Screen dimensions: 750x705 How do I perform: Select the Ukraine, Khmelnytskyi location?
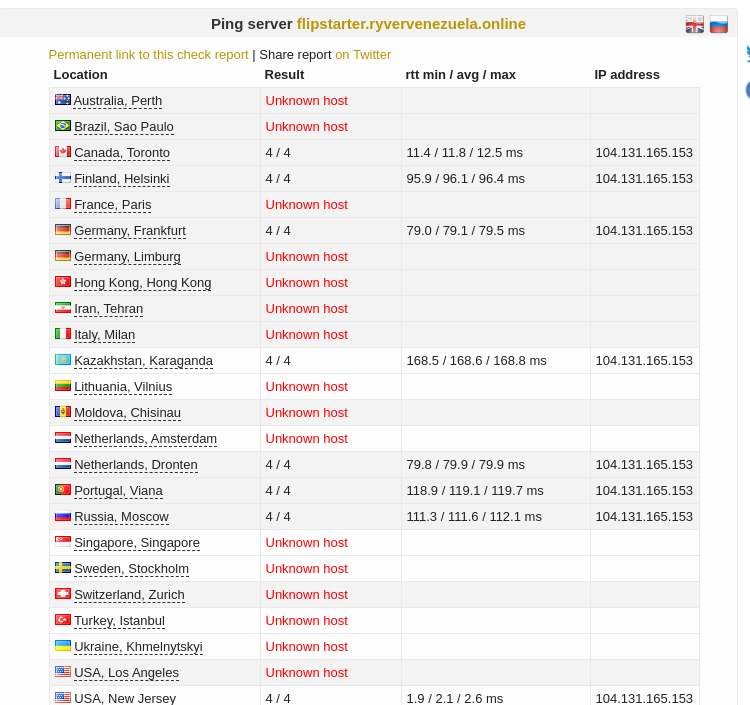tap(138, 647)
